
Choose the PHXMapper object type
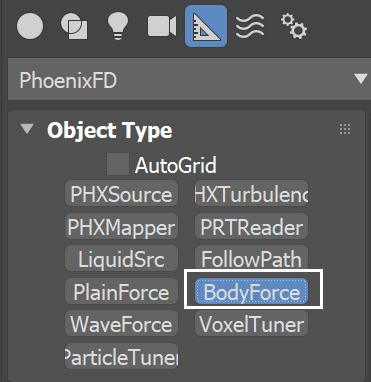coord(121,226)
